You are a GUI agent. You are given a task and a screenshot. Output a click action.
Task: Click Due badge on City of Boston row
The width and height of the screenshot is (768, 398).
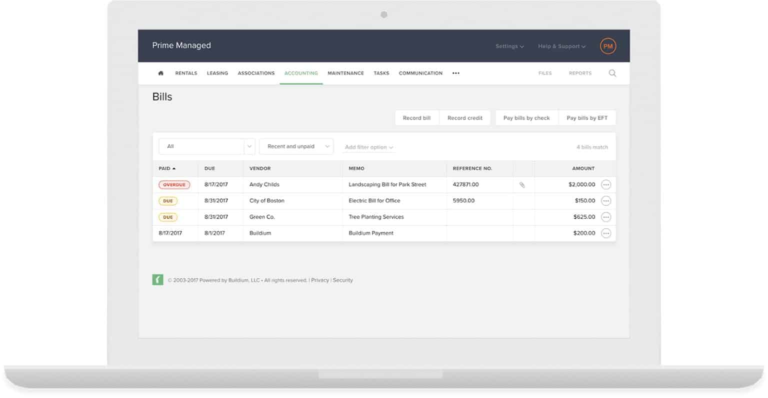point(168,201)
